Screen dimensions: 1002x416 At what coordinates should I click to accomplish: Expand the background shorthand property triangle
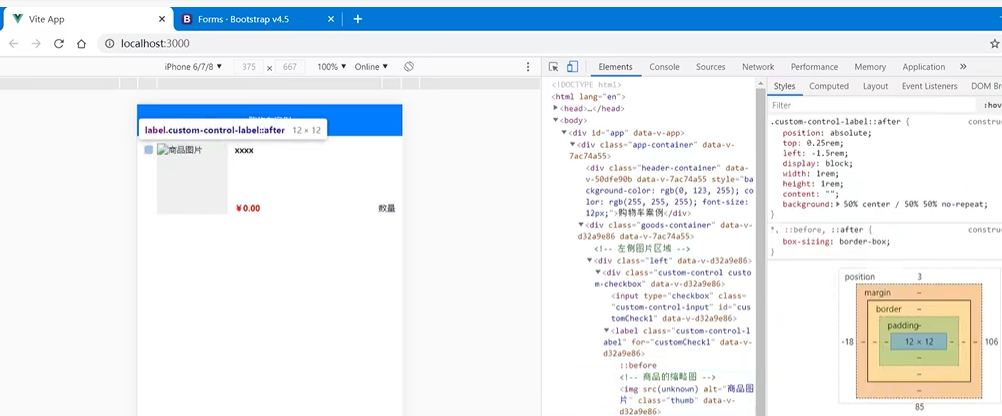(x=839, y=204)
